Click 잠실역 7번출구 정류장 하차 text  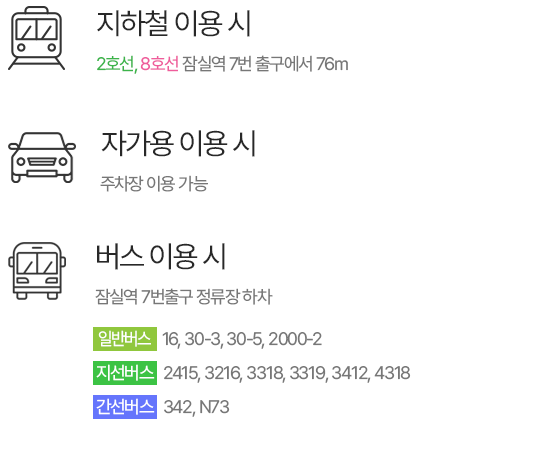(x=183, y=297)
